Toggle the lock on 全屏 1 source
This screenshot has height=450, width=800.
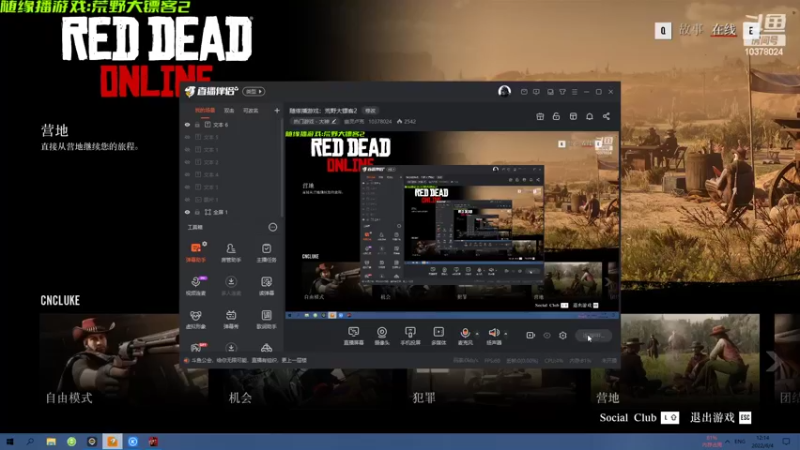pyautogui.click(x=197, y=212)
